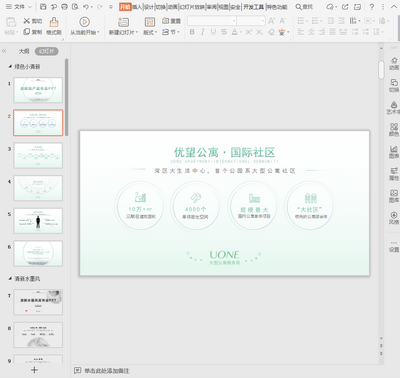Open the Chart (图表) side panel
This screenshot has width=400, height=378.
click(x=394, y=152)
